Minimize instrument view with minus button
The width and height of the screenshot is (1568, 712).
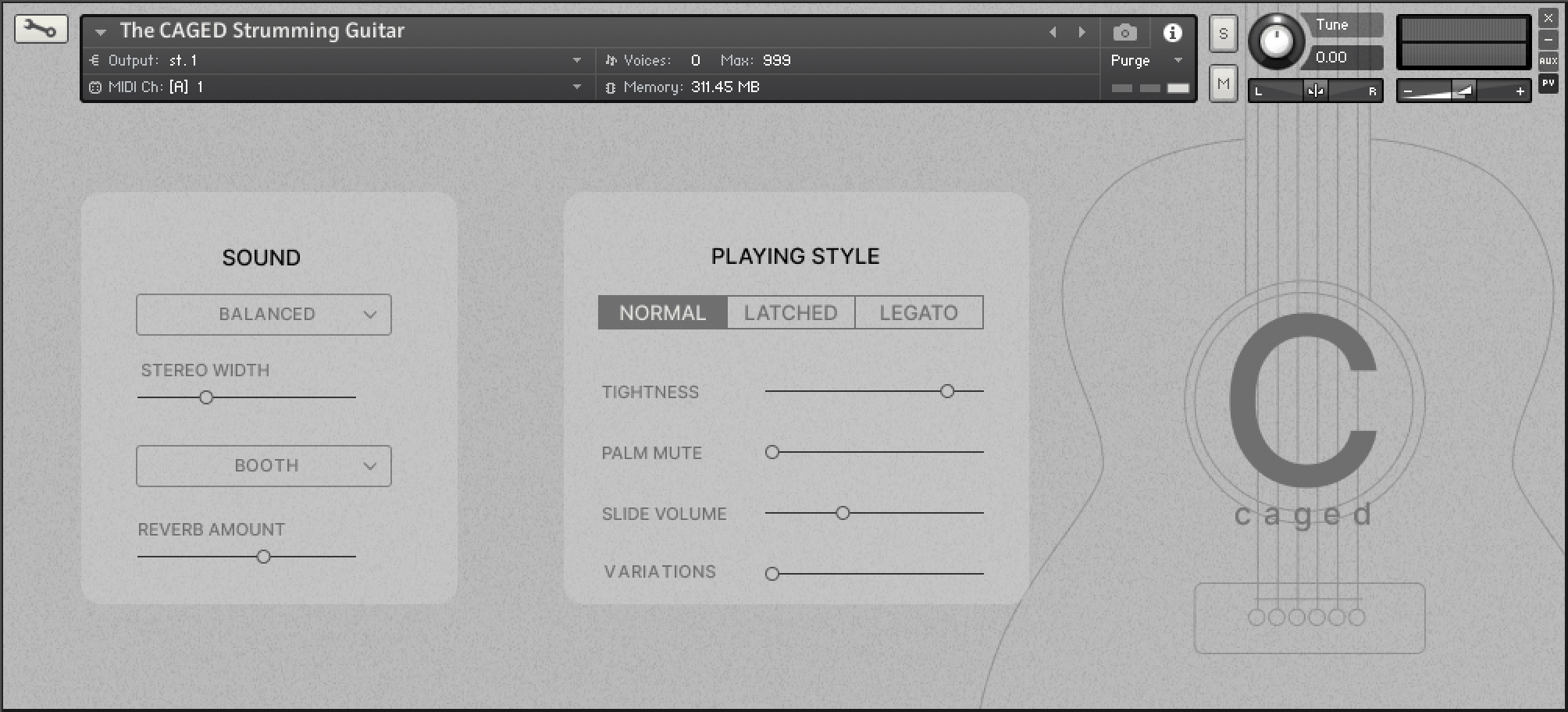(1548, 39)
